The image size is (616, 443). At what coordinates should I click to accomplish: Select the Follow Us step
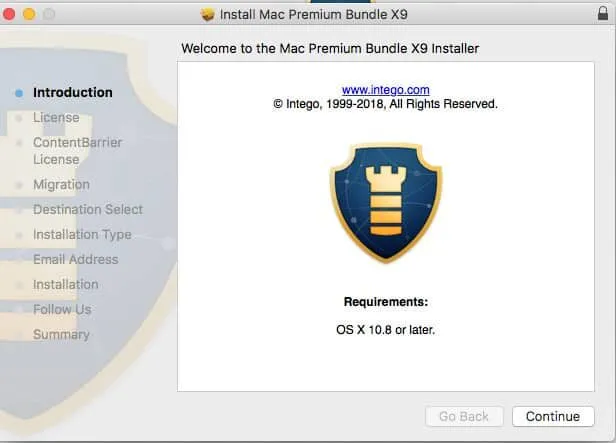point(62,309)
